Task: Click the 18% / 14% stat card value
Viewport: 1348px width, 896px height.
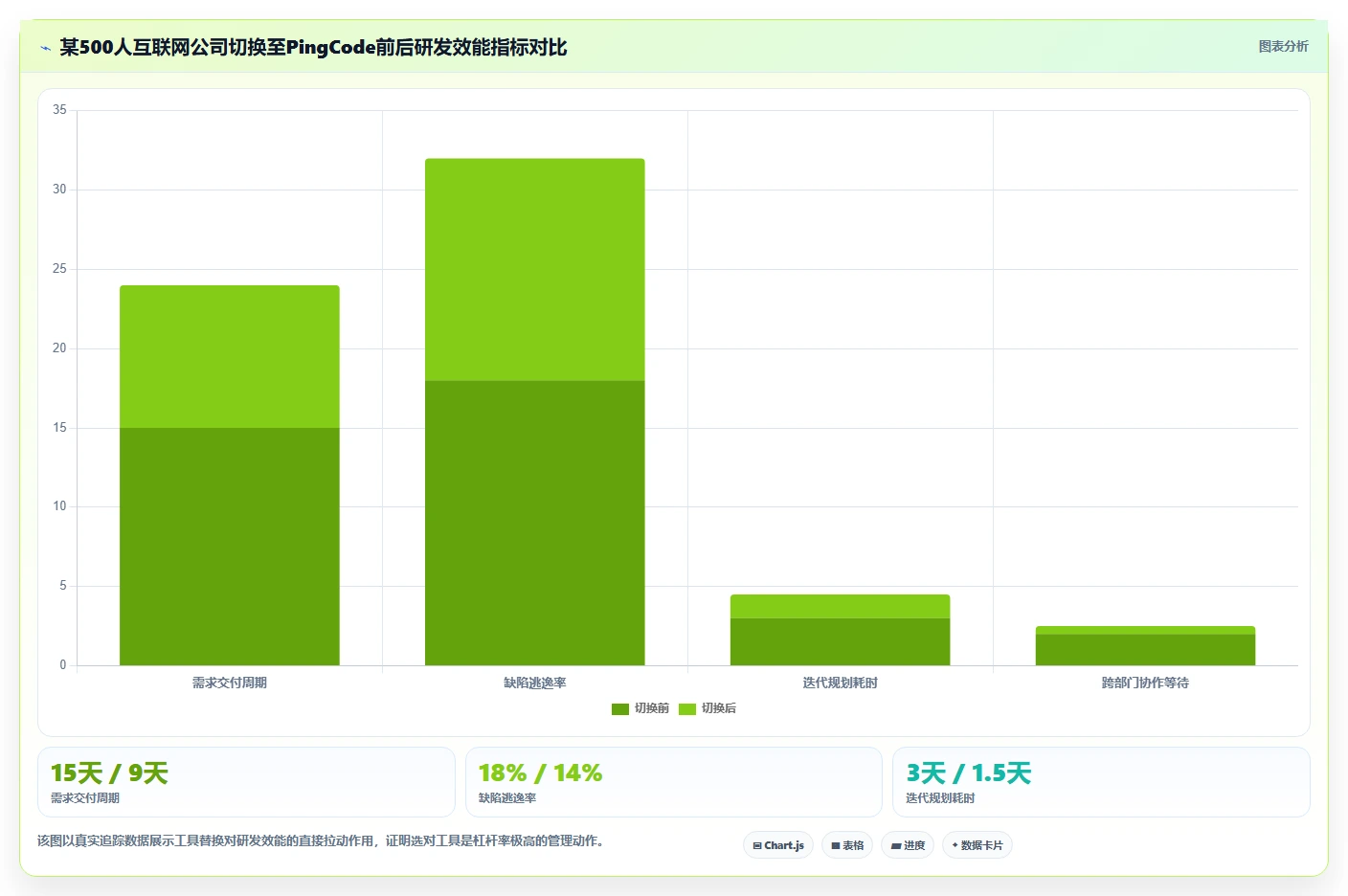Action: tap(540, 773)
